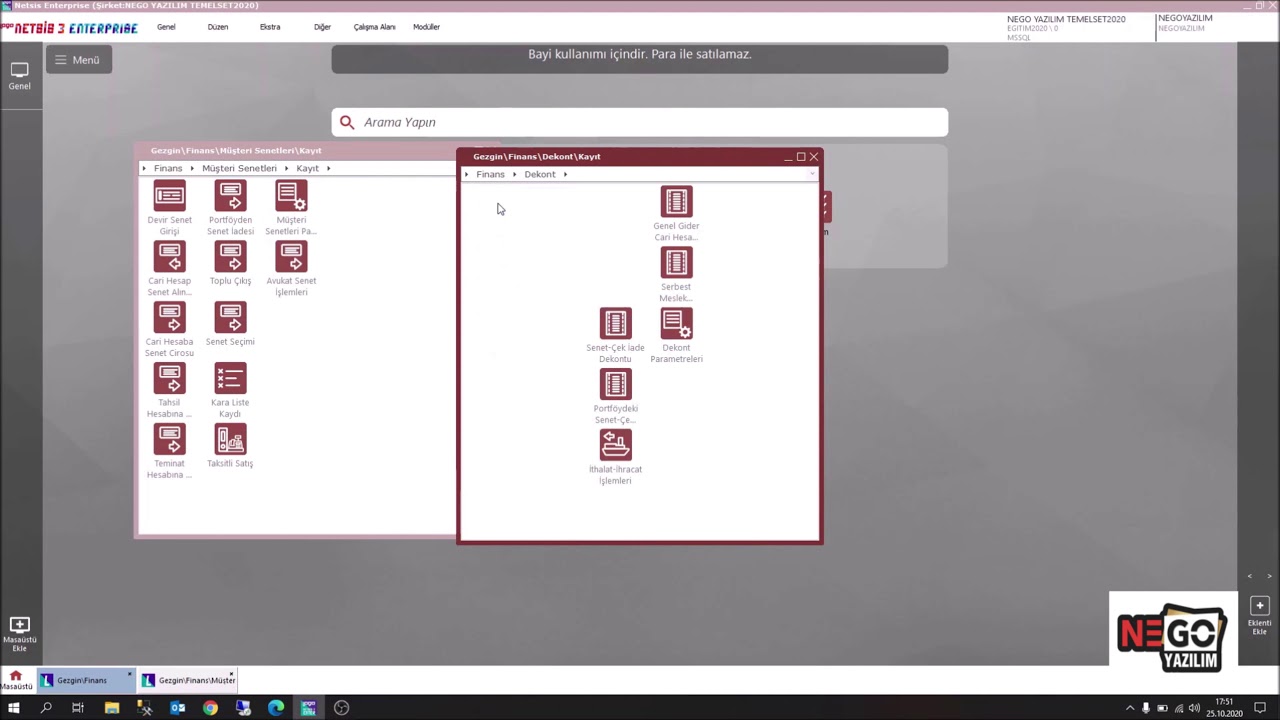Viewport: 1280px width, 720px height.
Task: Open the Menü hamburger button
Action: coord(77,60)
